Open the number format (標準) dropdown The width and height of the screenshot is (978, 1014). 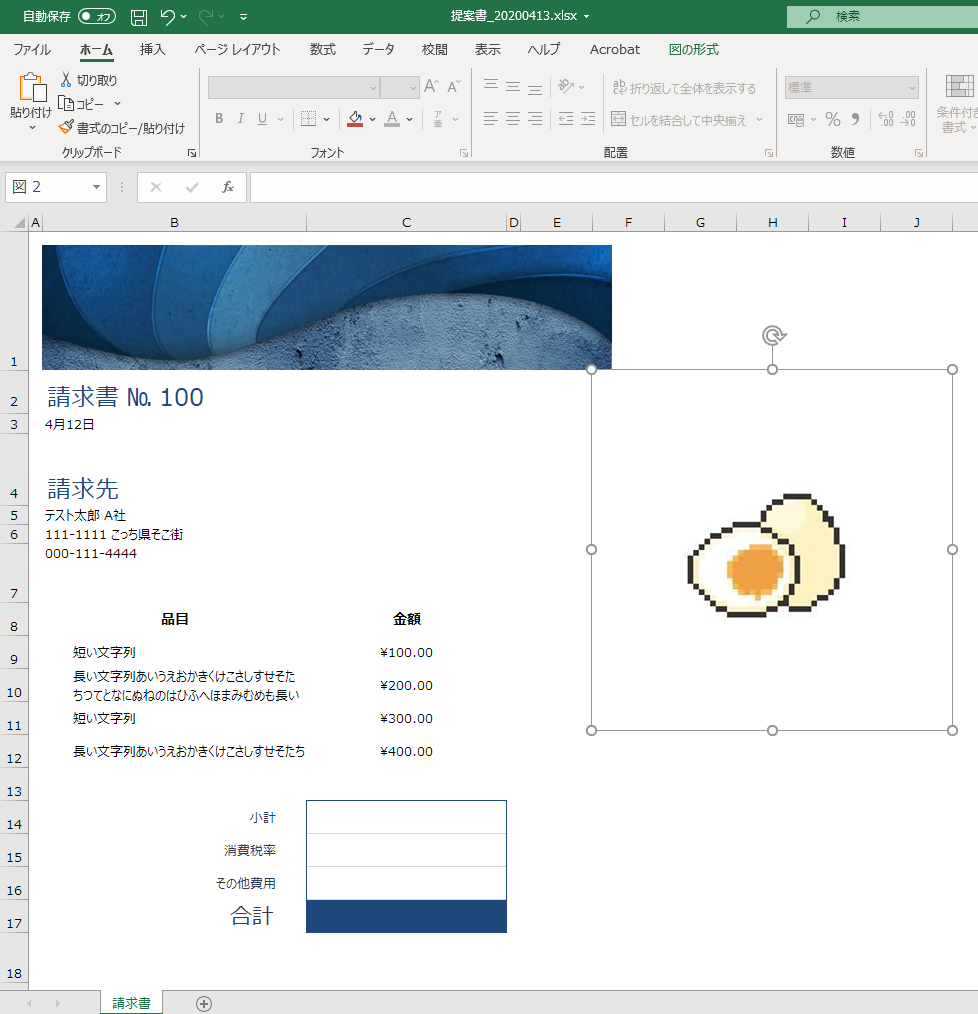[x=912, y=88]
